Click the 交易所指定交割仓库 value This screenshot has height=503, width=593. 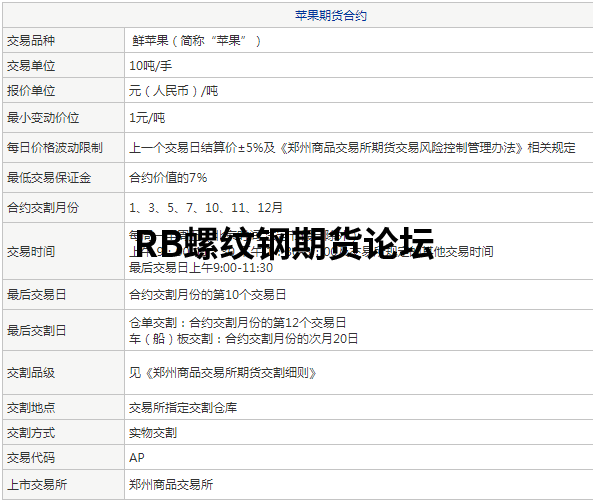coord(183,408)
